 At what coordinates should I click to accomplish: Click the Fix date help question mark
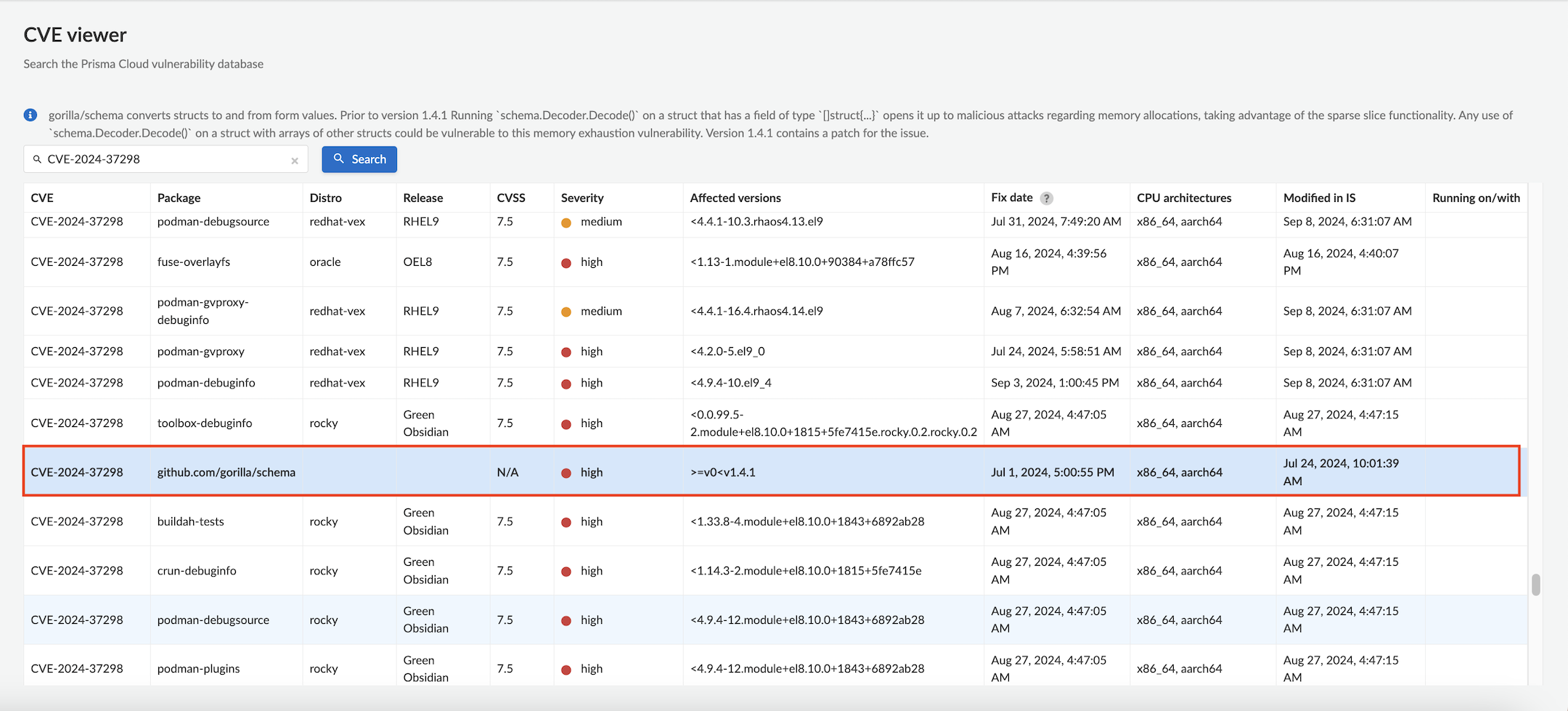coord(1046,198)
